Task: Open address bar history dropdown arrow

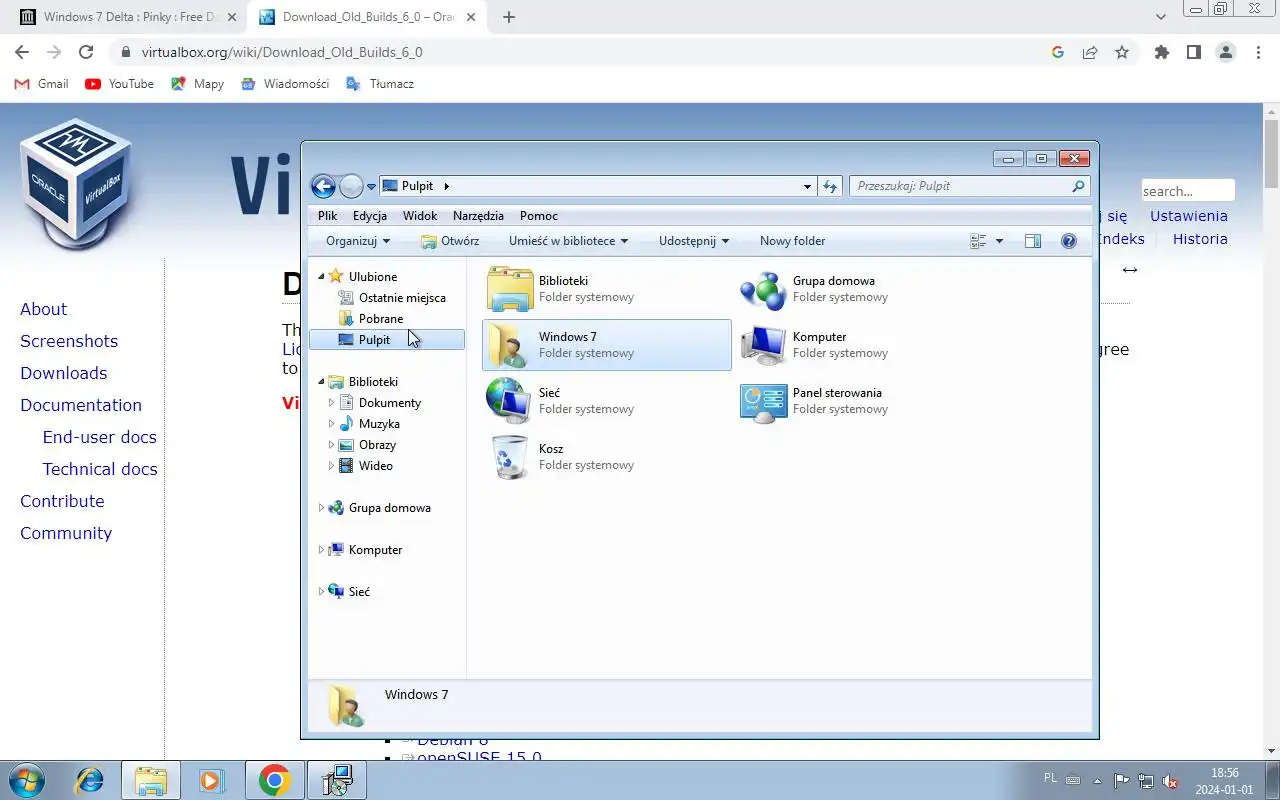Action: [808, 186]
